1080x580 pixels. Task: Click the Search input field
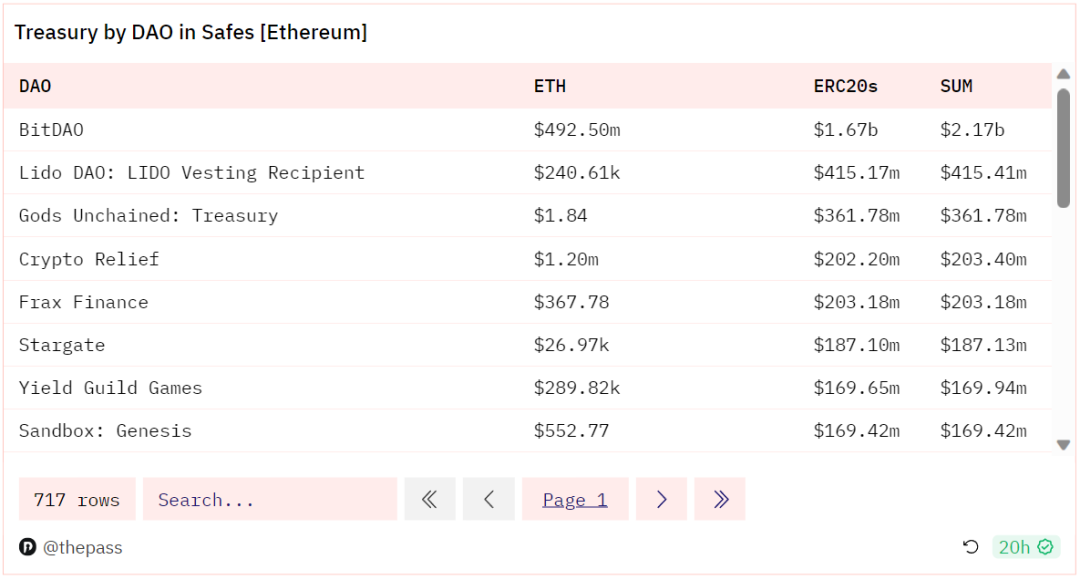pos(269,499)
